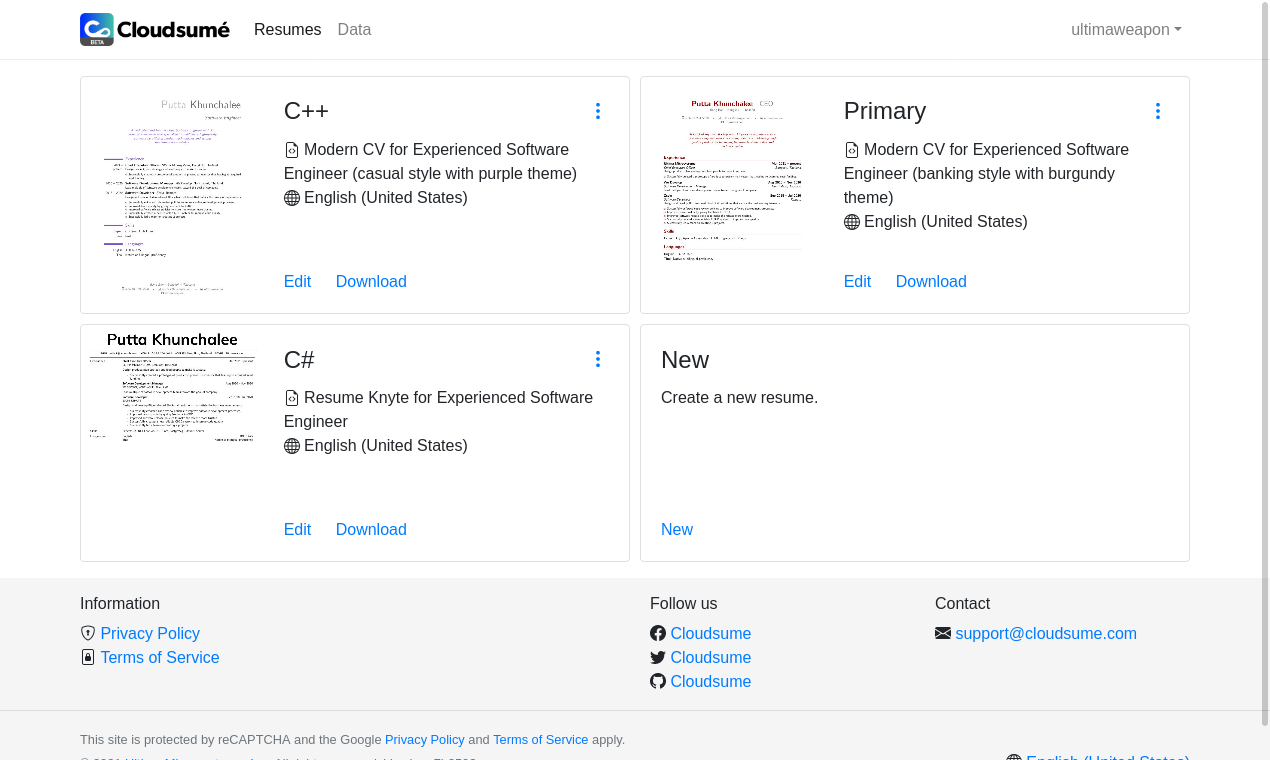This screenshot has width=1270, height=760.
Task: Download the Primary resume
Action: pos(931,281)
